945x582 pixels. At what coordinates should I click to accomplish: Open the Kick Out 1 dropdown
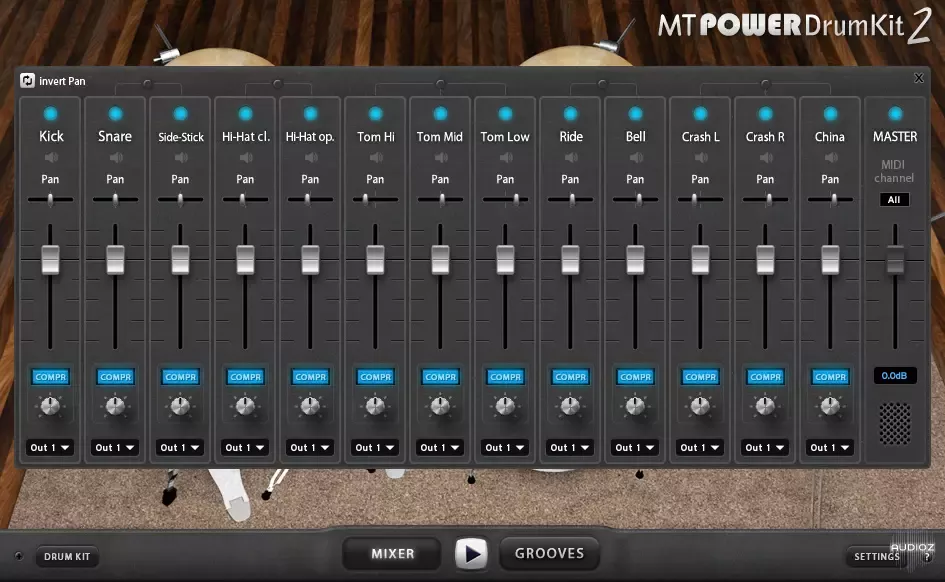point(50,448)
